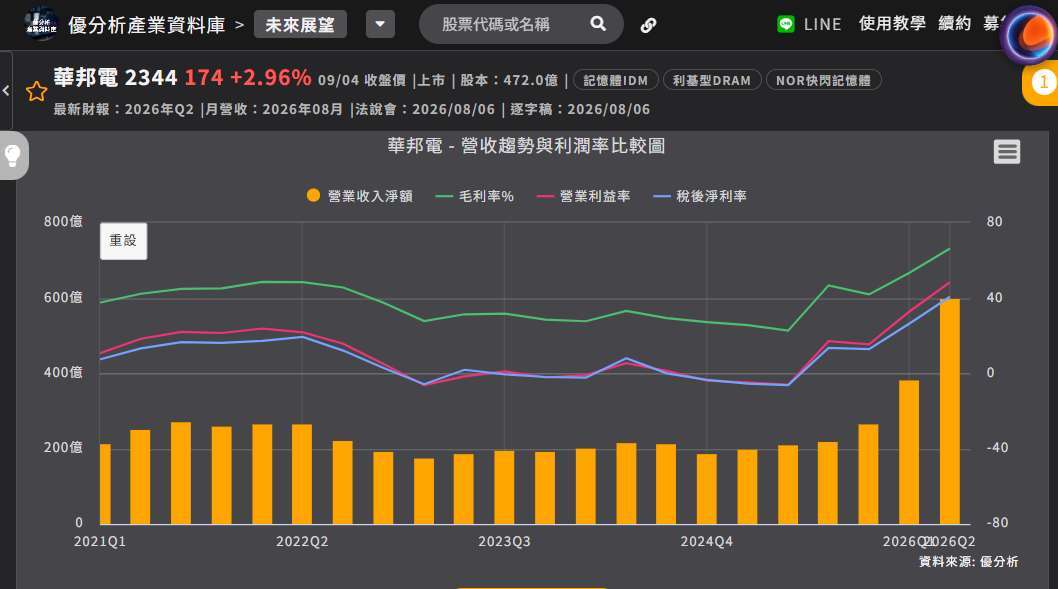The image size is (1058, 589).
Task: Open 續約 menu item
Action: 955,24
